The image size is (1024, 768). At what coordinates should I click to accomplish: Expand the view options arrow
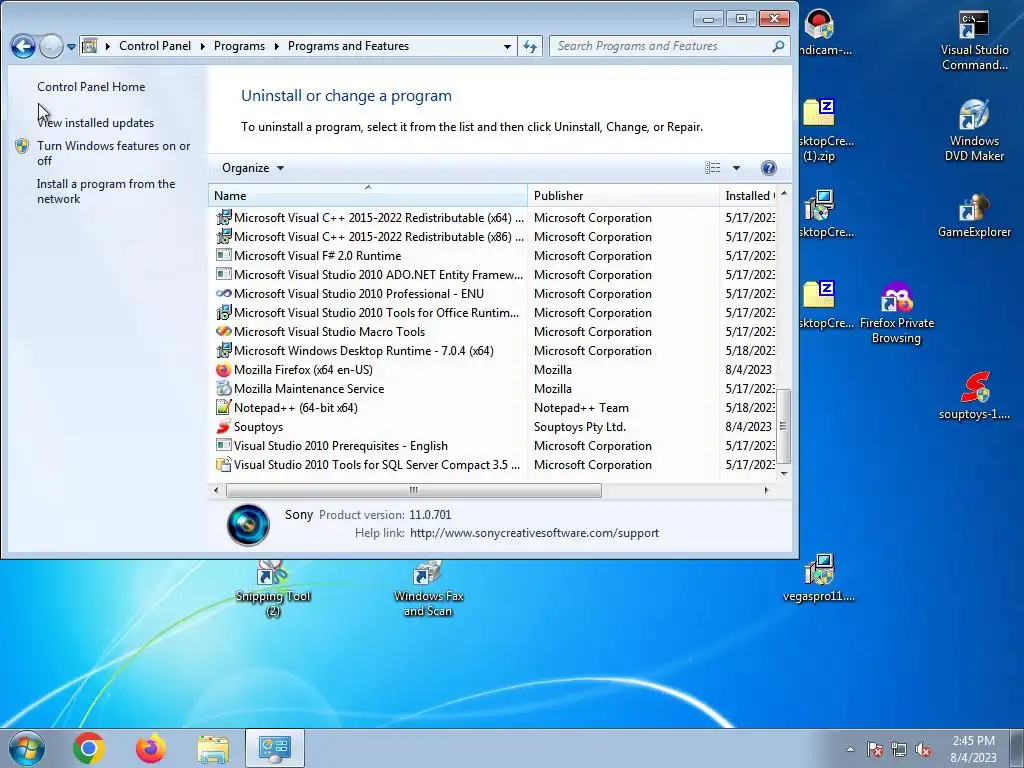(x=736, y=168)
